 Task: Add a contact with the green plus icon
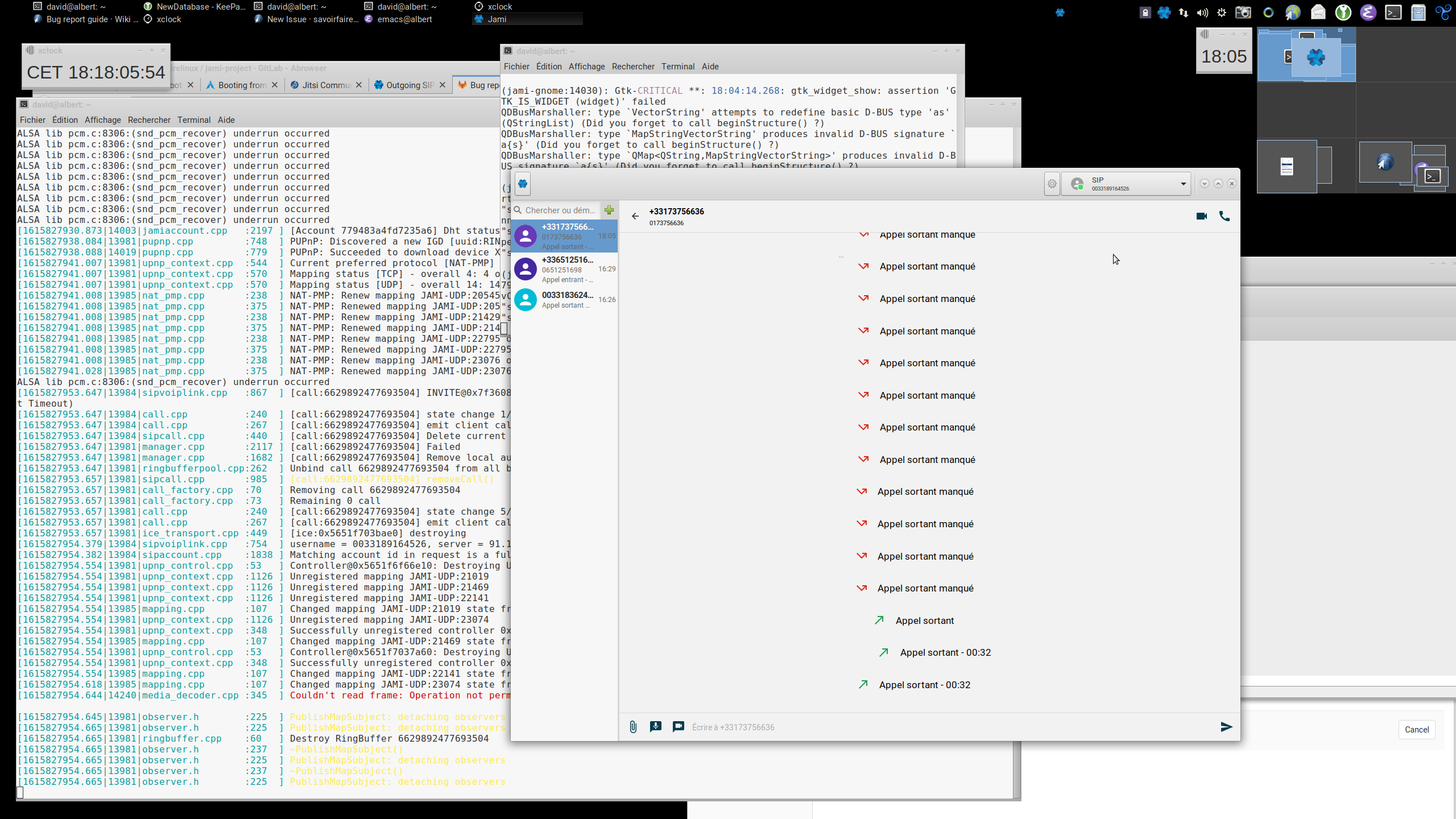pyautogui.click(x=609, y=210)
